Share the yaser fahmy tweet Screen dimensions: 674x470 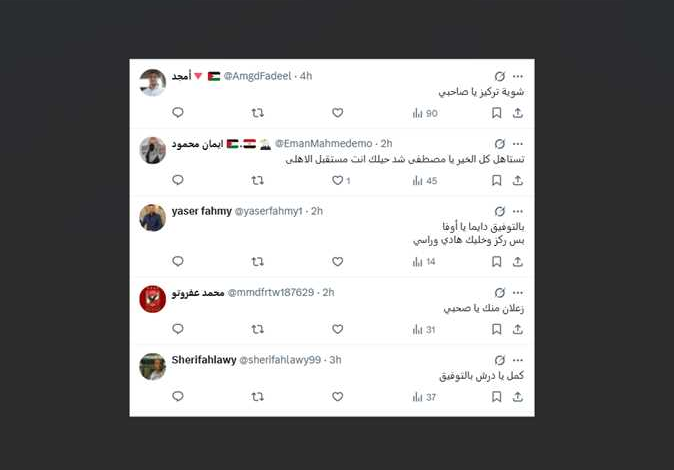pyautogui.click(x=518, y=261)
